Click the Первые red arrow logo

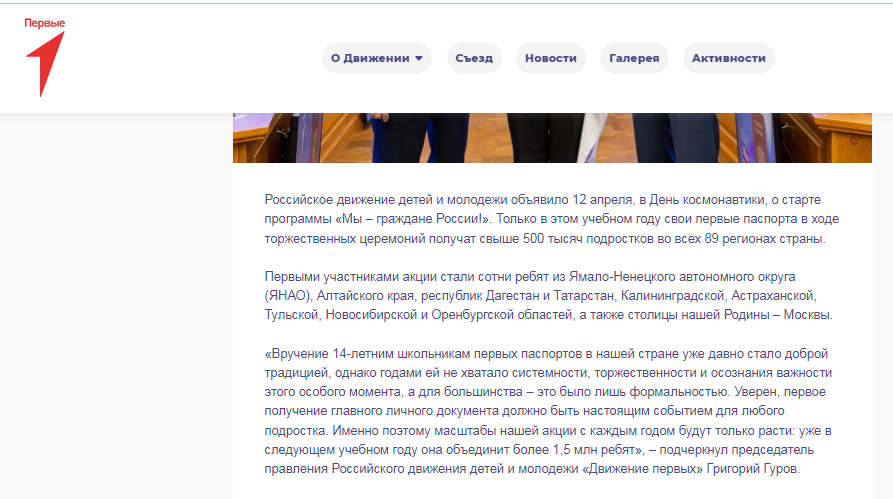click(x=44, y=57)
